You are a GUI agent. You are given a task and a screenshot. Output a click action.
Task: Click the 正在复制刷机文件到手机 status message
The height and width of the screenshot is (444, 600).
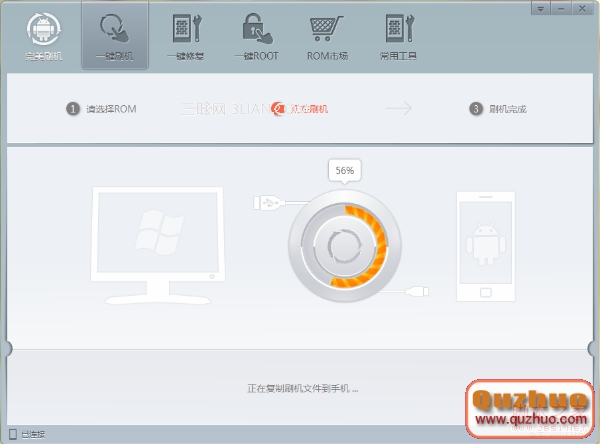[x=303, y=388]
